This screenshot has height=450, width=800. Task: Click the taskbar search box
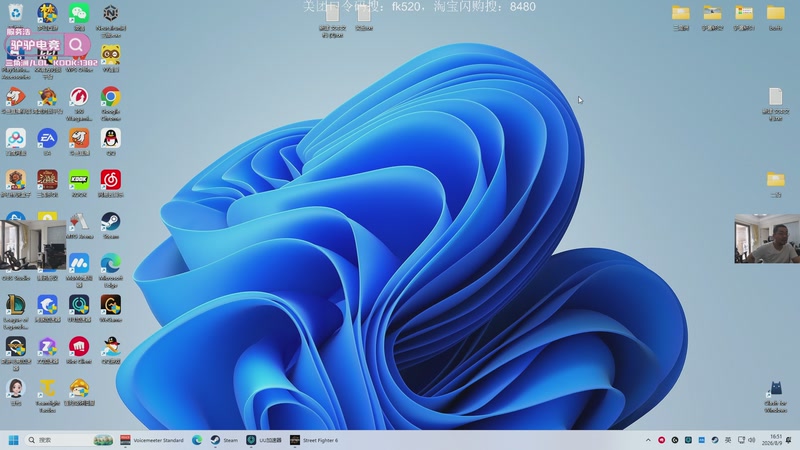(x=70, y=440)
